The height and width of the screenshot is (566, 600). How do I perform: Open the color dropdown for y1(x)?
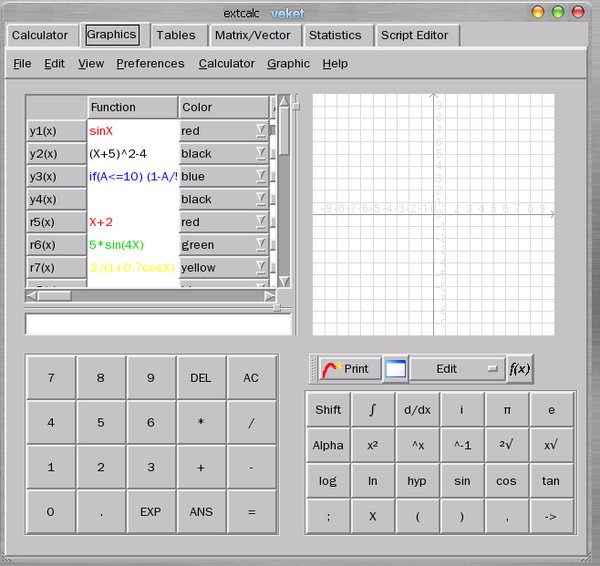[260, 130]
